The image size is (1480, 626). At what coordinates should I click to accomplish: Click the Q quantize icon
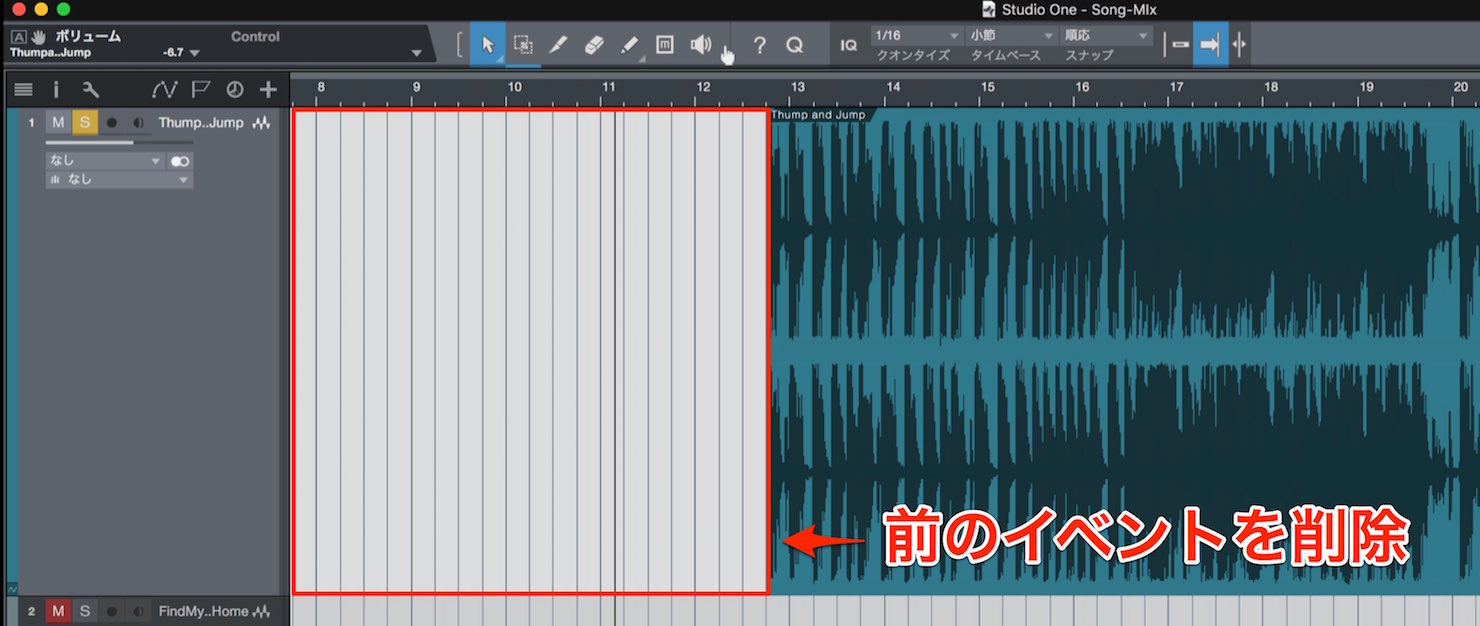[x=794, y=45]
